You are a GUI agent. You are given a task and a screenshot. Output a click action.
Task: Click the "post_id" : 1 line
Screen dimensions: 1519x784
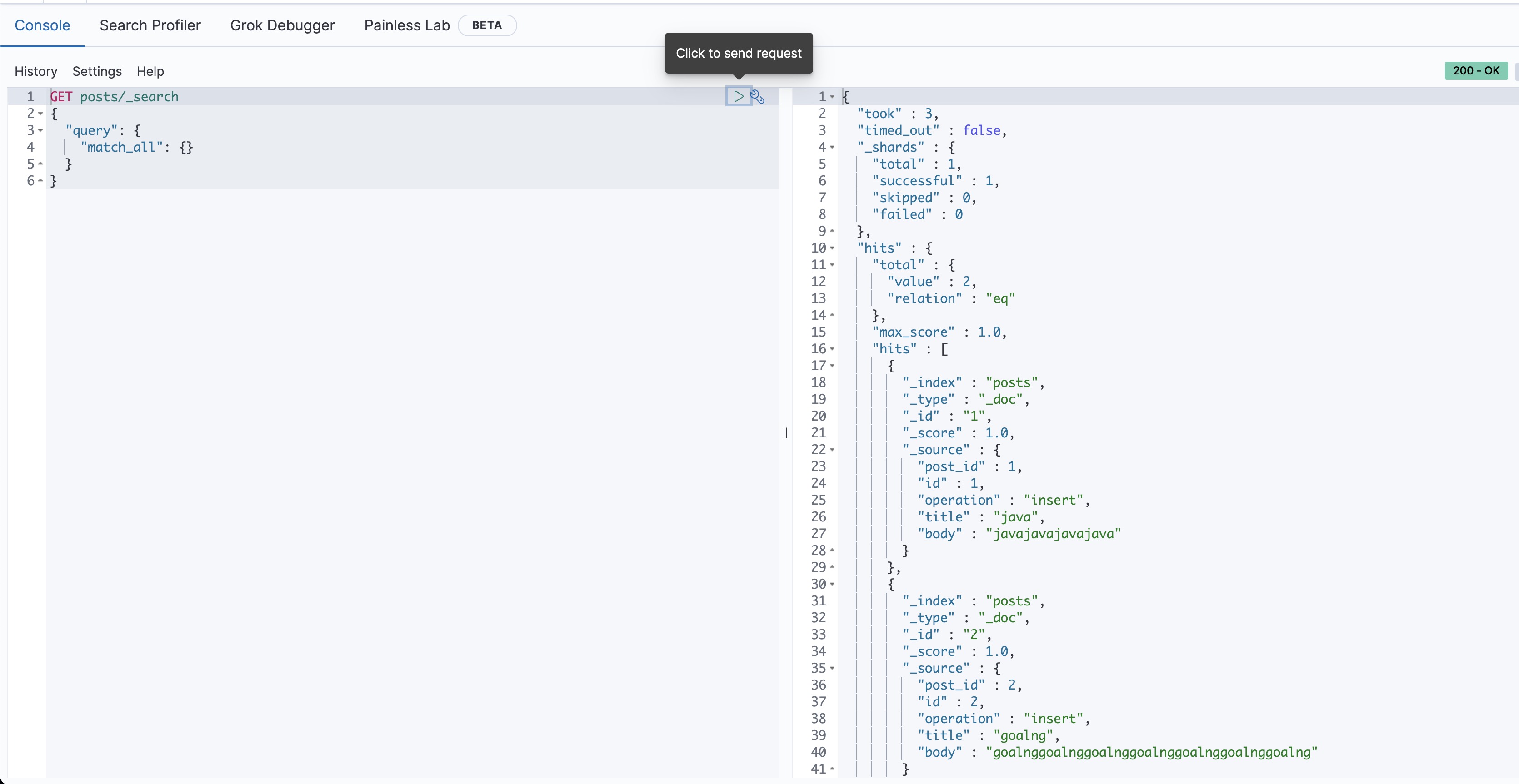(970, 466)
